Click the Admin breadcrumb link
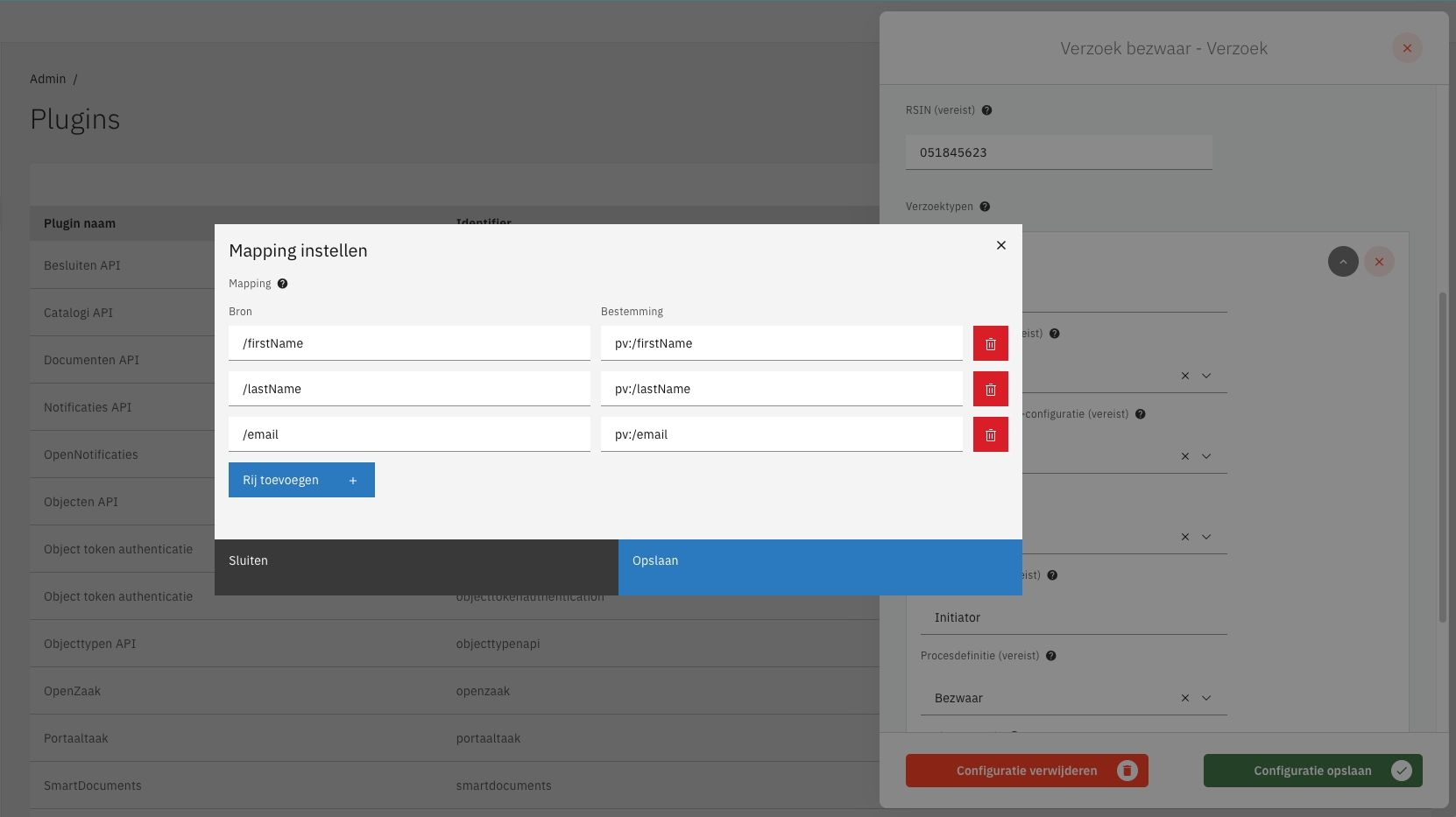 coord(47,79)
